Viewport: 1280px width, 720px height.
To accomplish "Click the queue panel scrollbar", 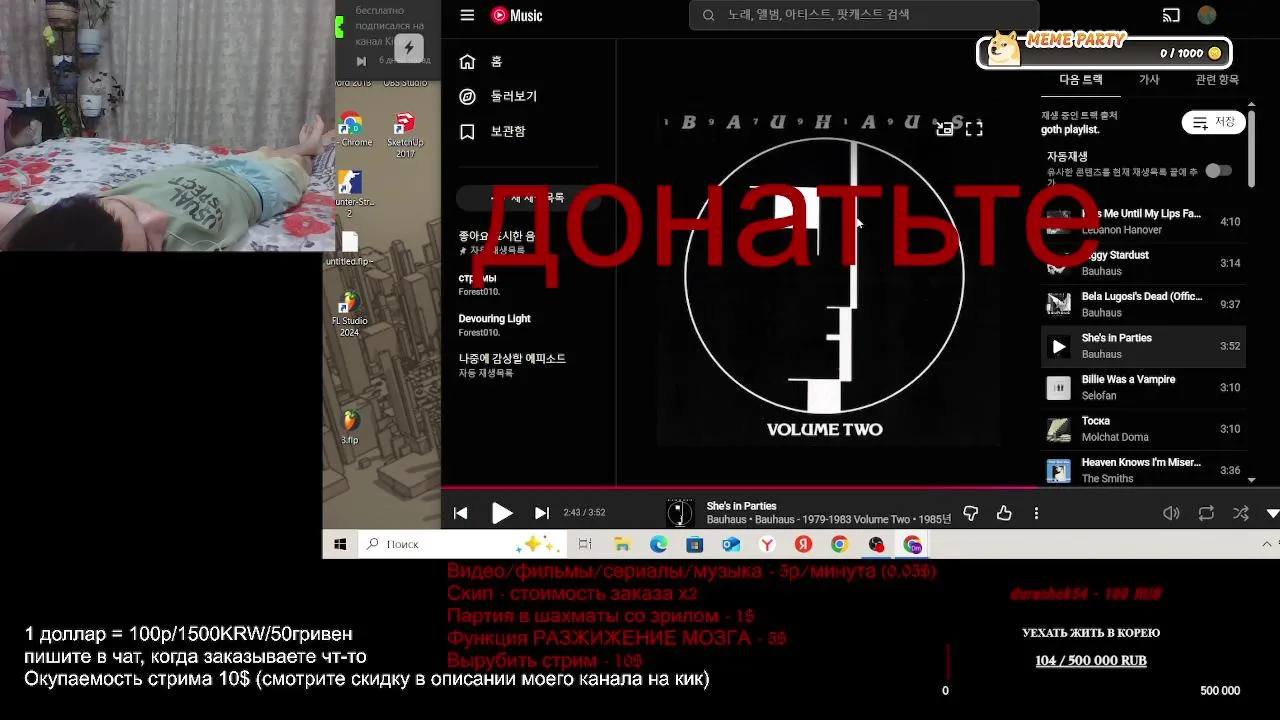I will 1251,148.
